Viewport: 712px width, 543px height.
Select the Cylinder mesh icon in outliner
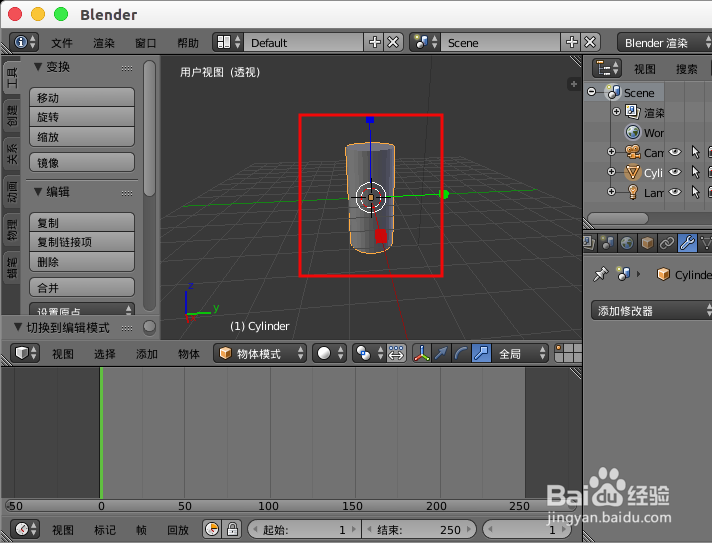coord(633,172)
